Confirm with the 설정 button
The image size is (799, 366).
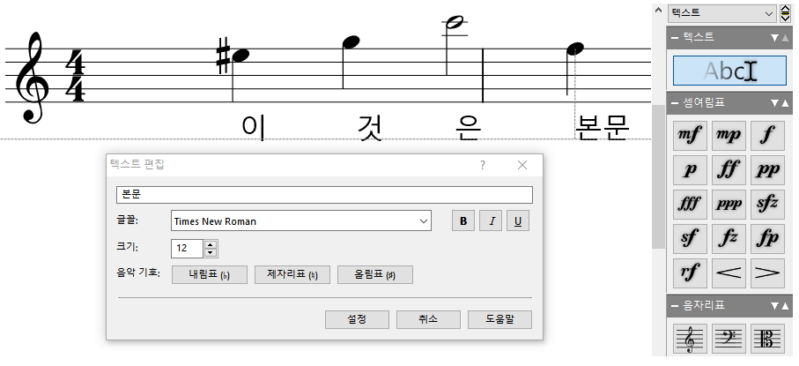357,320
